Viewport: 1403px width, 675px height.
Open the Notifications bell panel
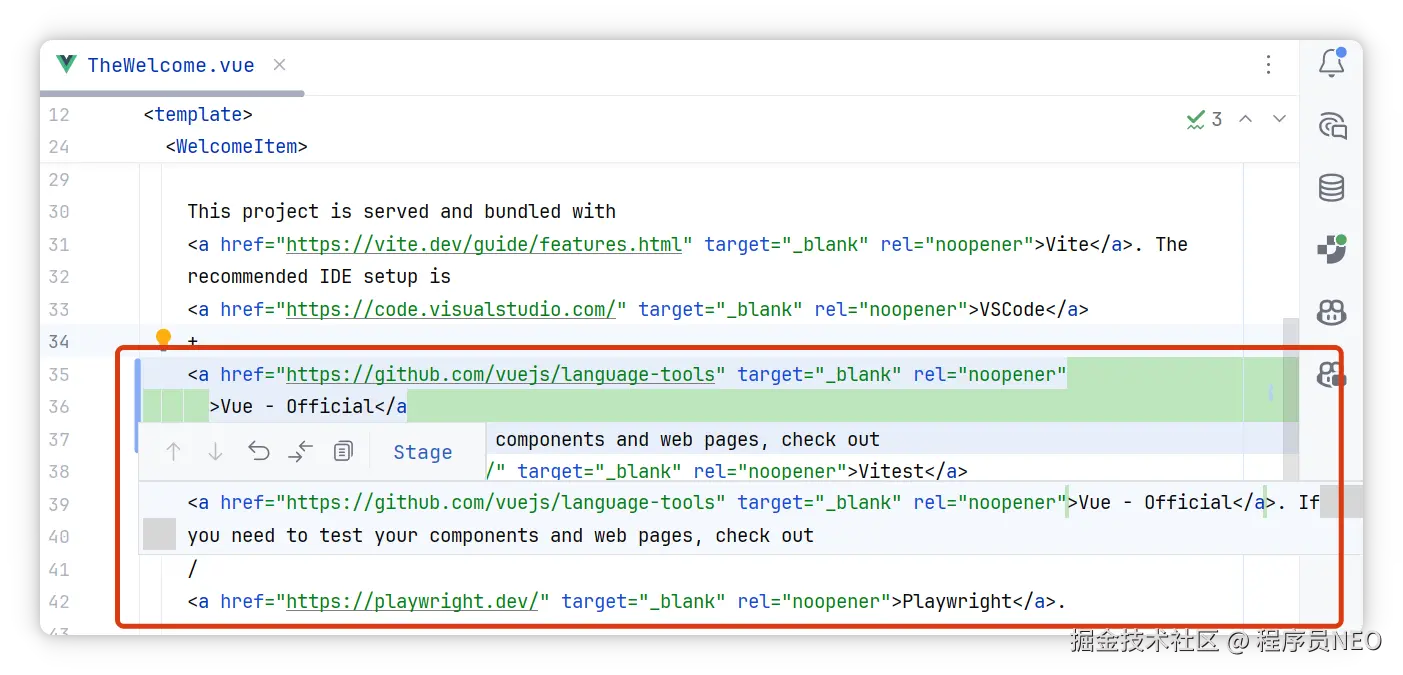click(x=1331, y=62)
